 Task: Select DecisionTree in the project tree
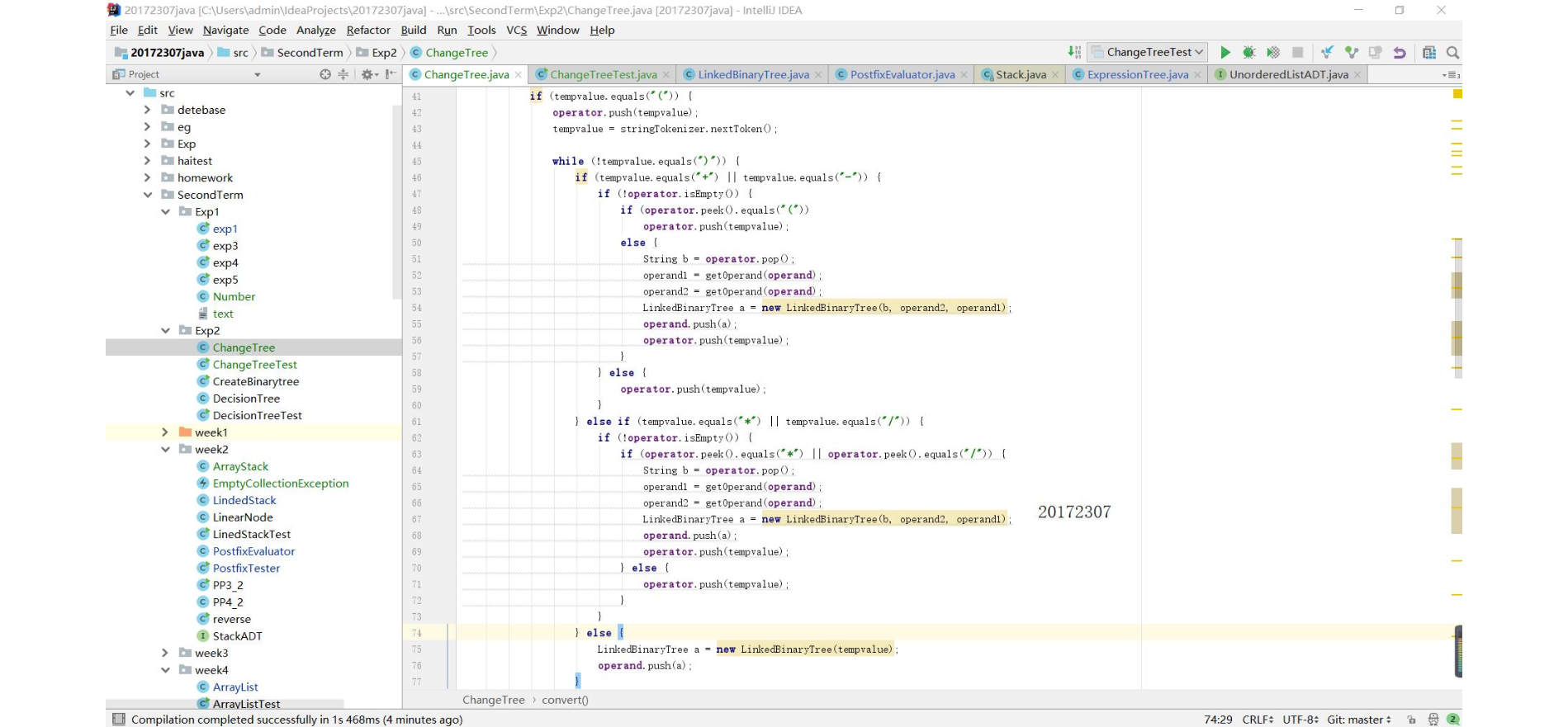tap(246, 399)
